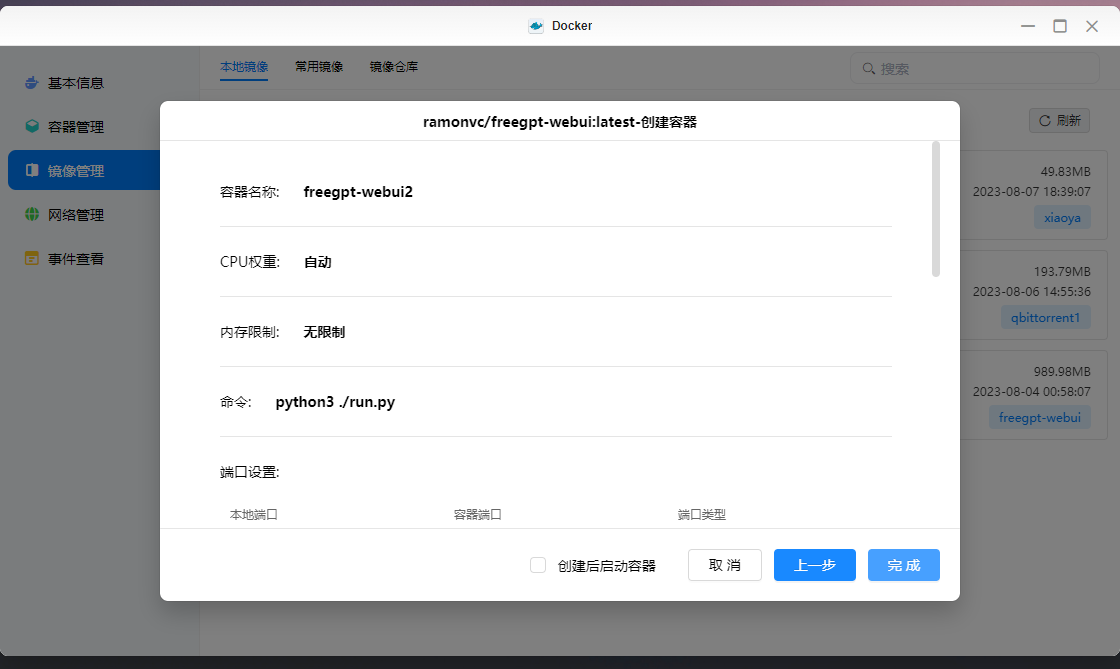Go back with the 上一步 button
This screenshot has height=669, width=1120.
click(x=814, y=565)
